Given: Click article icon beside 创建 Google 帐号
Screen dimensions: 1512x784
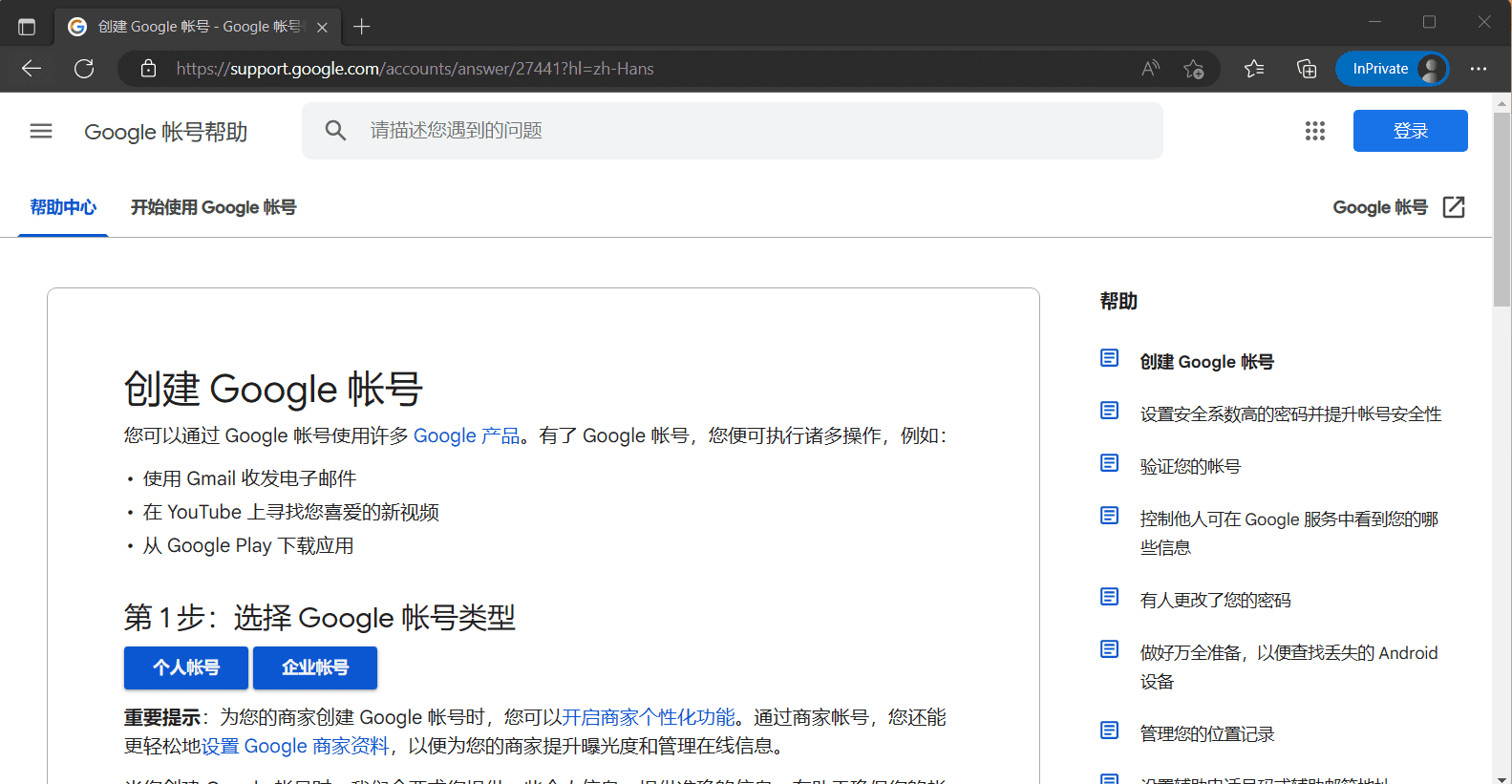Looking at the screenshot, I should (x=1109, y=358).
